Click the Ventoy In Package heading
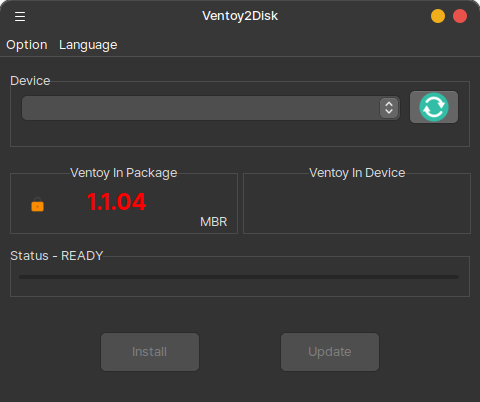Viewport: 480px width, 402px height. click(x=124, y=173)
